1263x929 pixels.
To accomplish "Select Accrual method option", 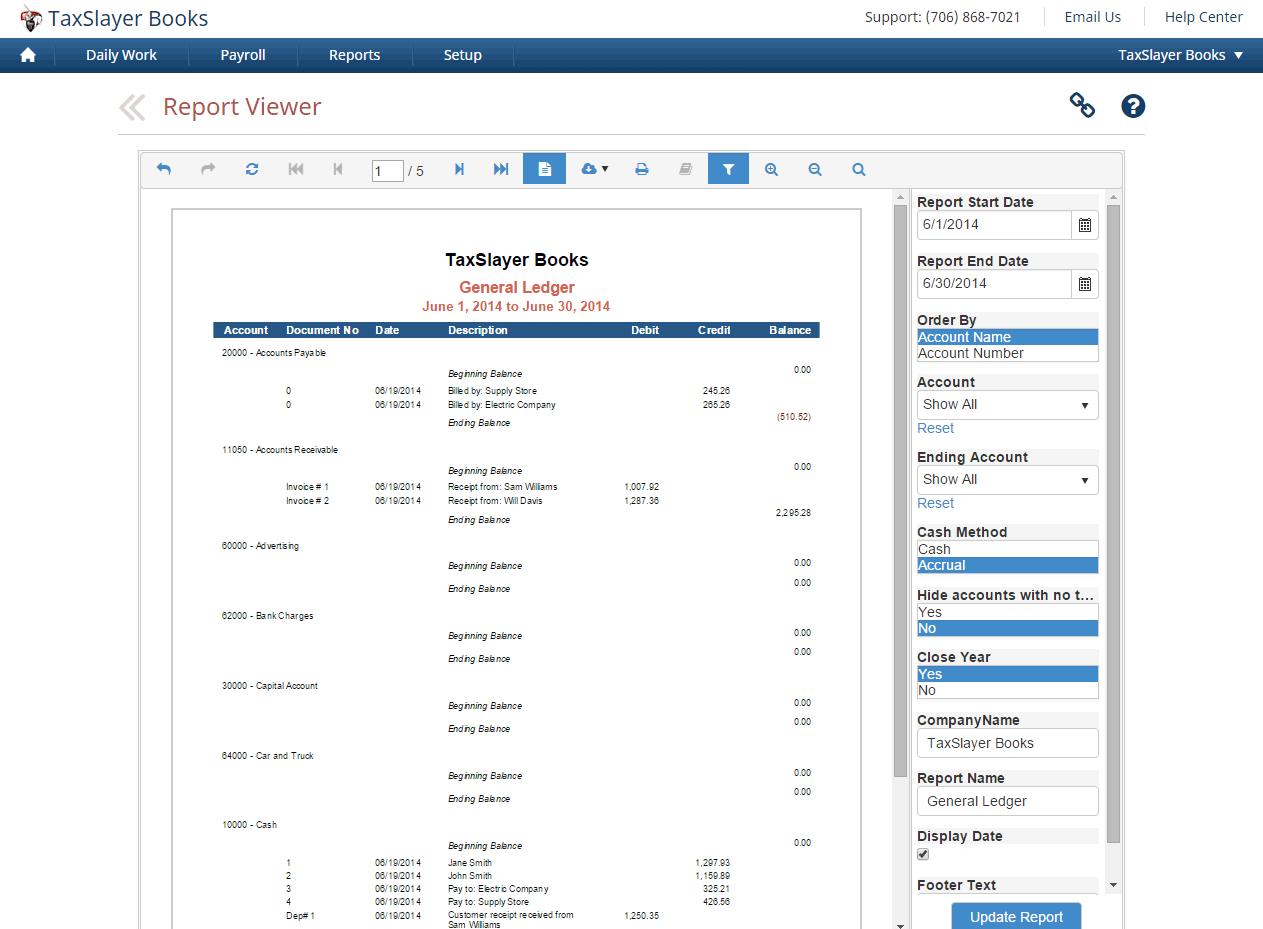I will [1008, 565].
